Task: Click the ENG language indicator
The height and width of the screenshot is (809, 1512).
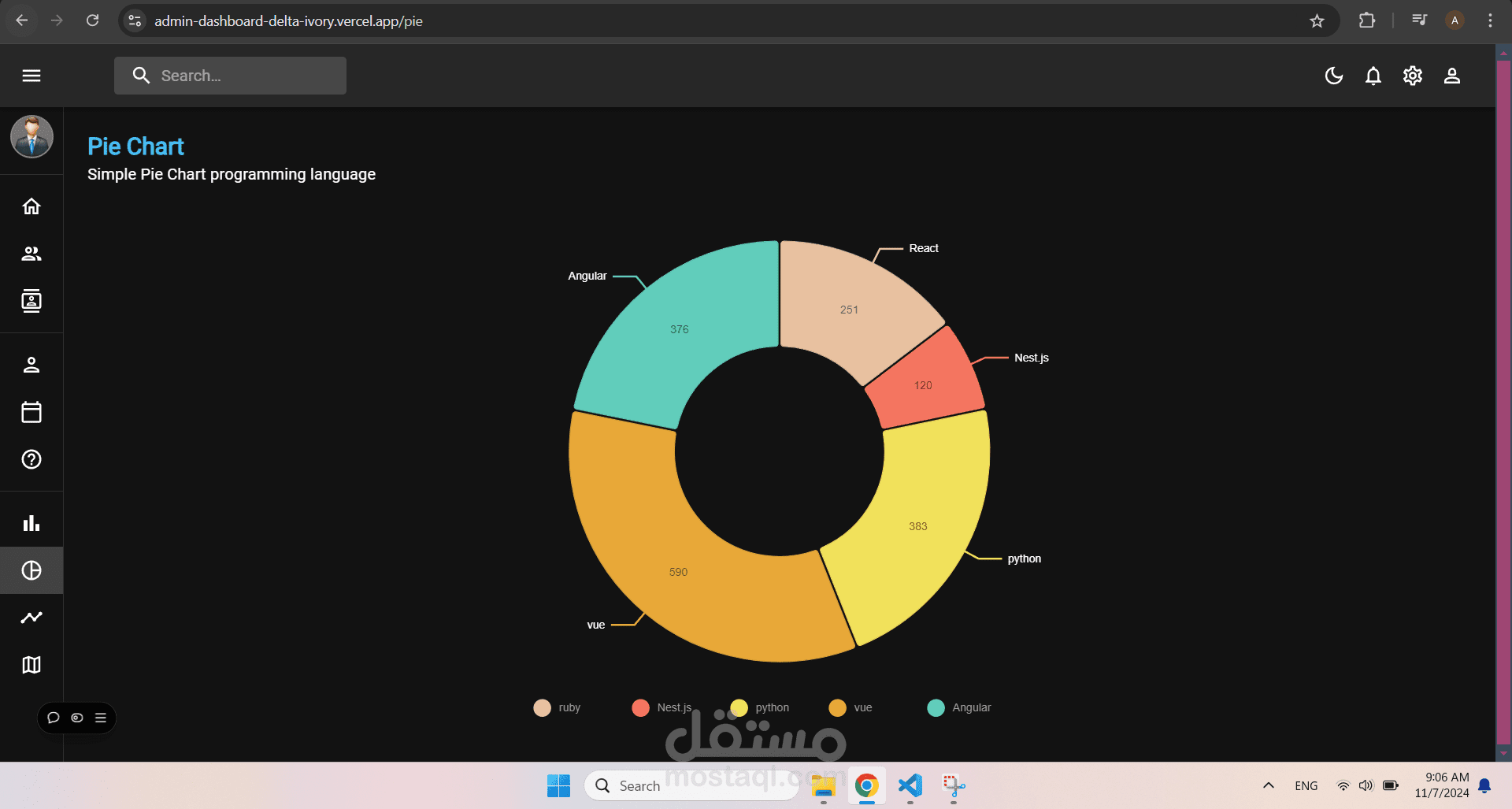Action: pos(1306,785)
